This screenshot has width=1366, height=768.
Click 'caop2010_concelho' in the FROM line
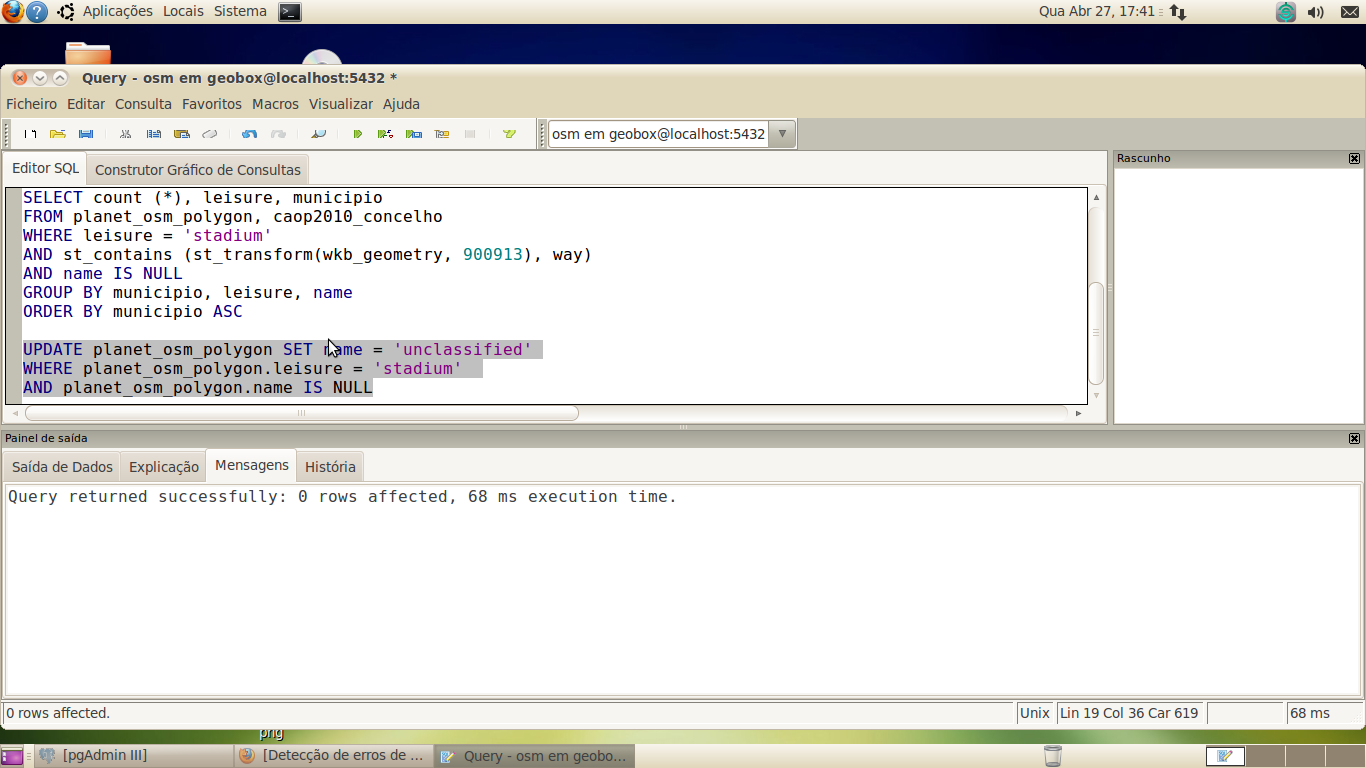coord(358,217)
